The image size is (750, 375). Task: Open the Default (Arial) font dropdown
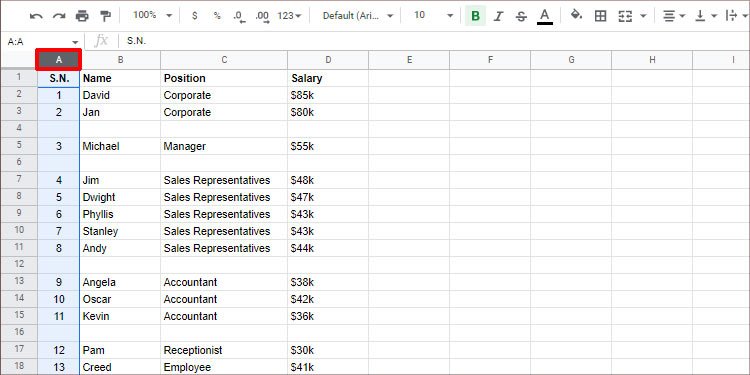click(x=358, y=16)
